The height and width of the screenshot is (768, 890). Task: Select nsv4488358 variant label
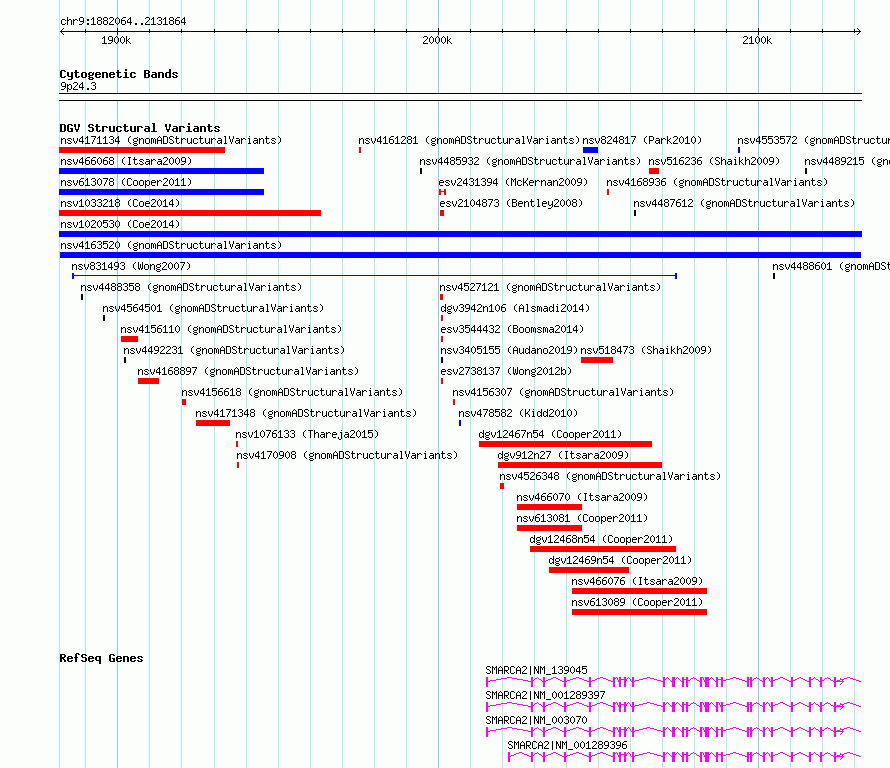click(x=191, y=287)
